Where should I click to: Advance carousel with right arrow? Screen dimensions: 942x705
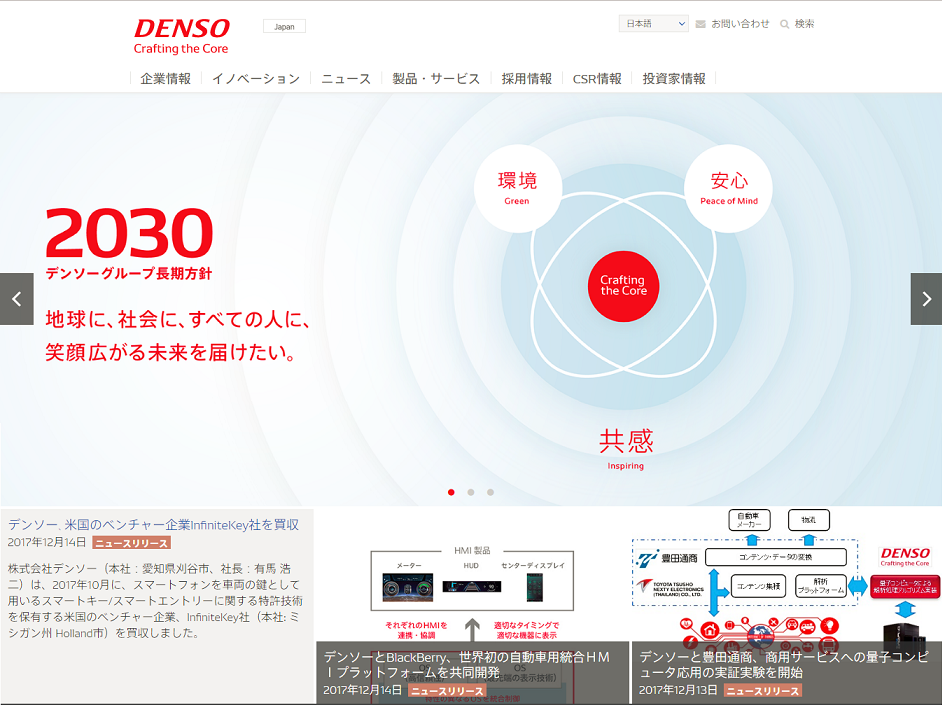click(x=926, y=299)
